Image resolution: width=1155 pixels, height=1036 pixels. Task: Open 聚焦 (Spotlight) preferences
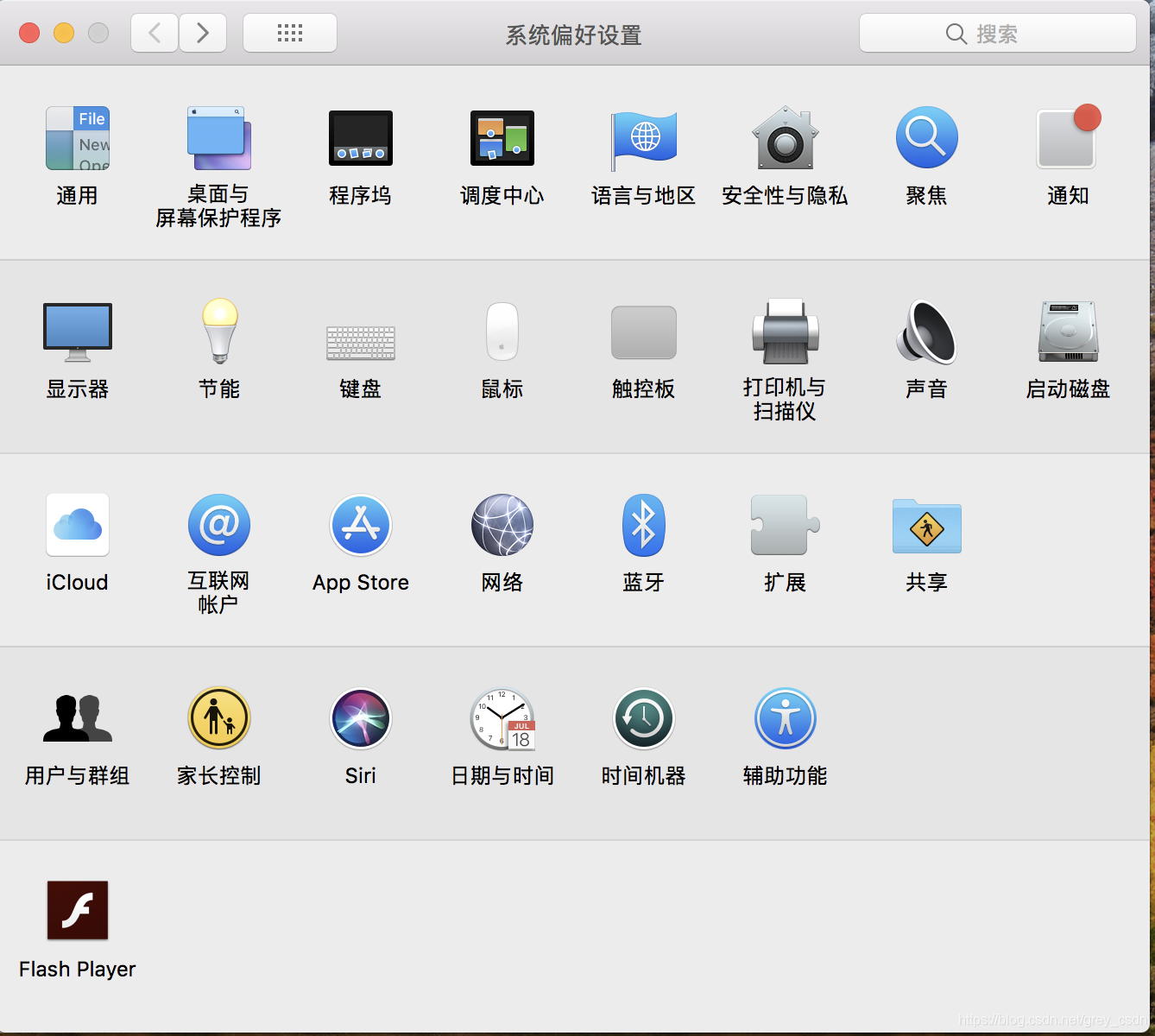click(927, 138)
